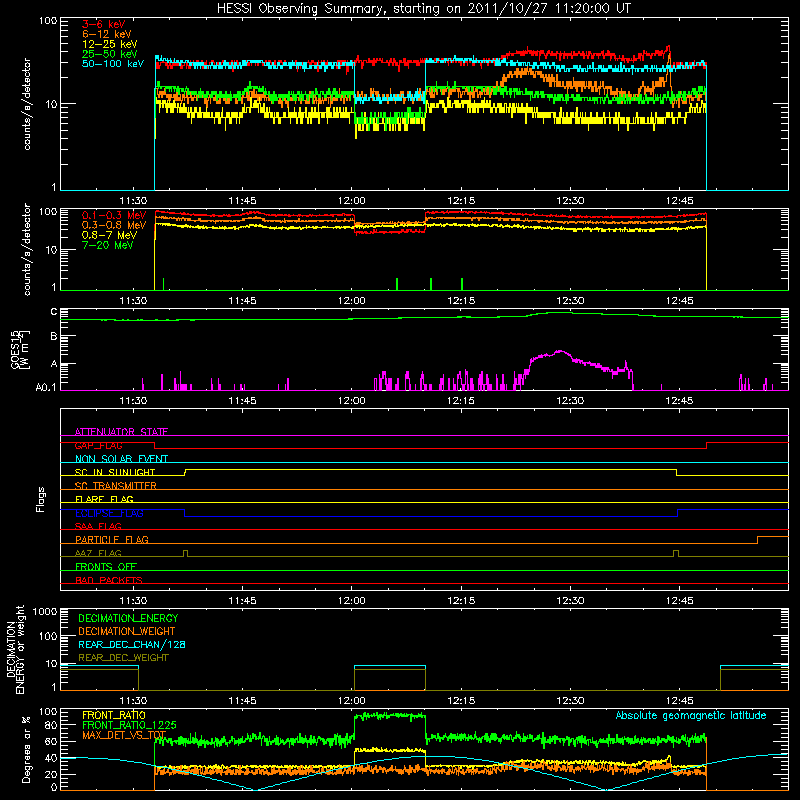Click the vertical Flags axis title
The image size is (800, 800).
[41, 499]
